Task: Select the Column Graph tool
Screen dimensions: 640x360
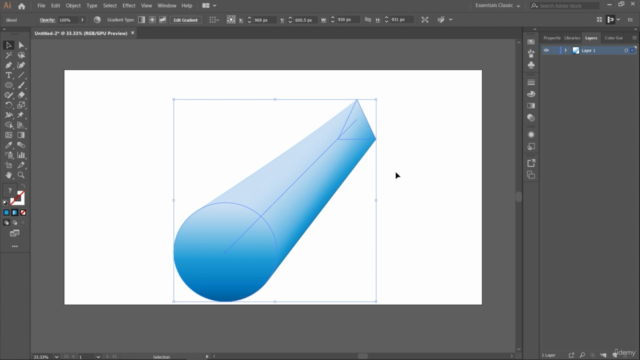Action: coord(21,155)
